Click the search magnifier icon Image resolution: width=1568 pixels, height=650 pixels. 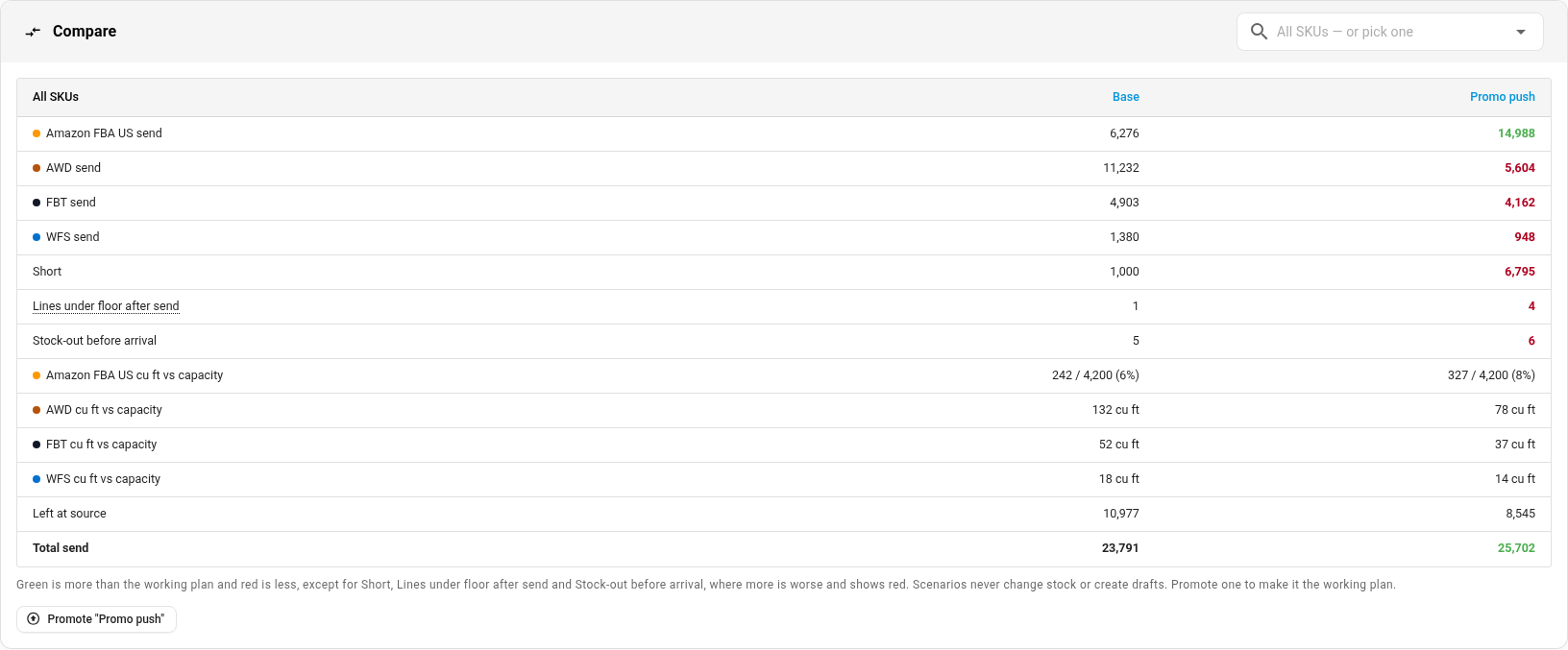(x=1259, y=32)
